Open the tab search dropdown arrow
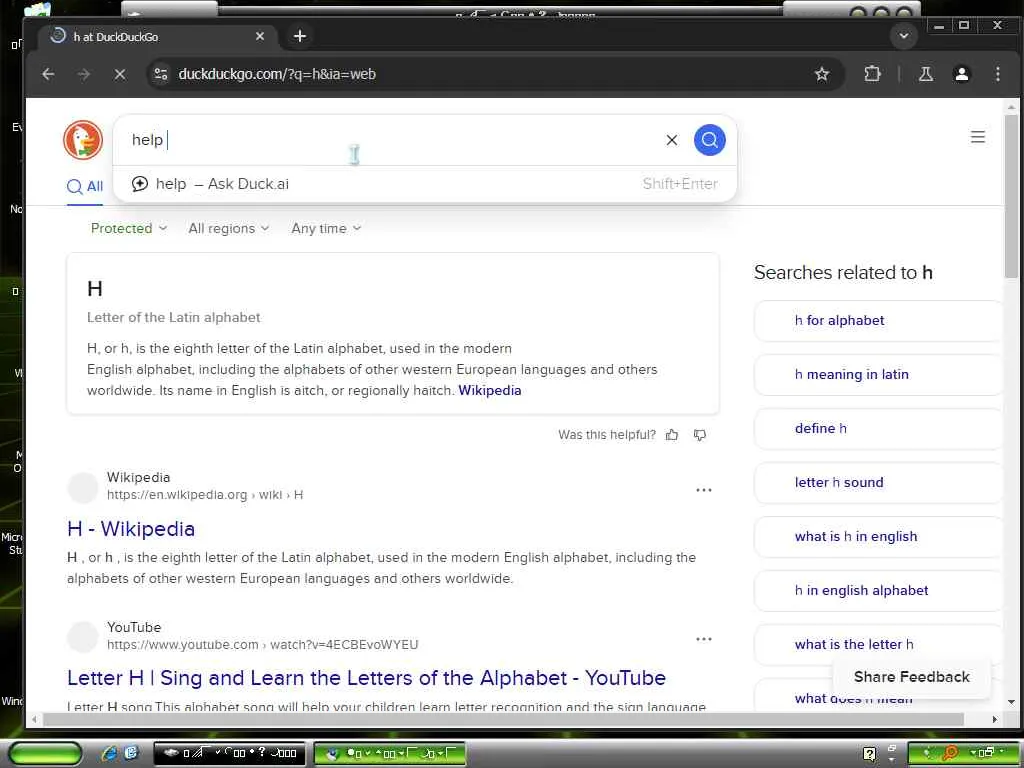Viewport: 1024px width, 768px height. [904, 36]
